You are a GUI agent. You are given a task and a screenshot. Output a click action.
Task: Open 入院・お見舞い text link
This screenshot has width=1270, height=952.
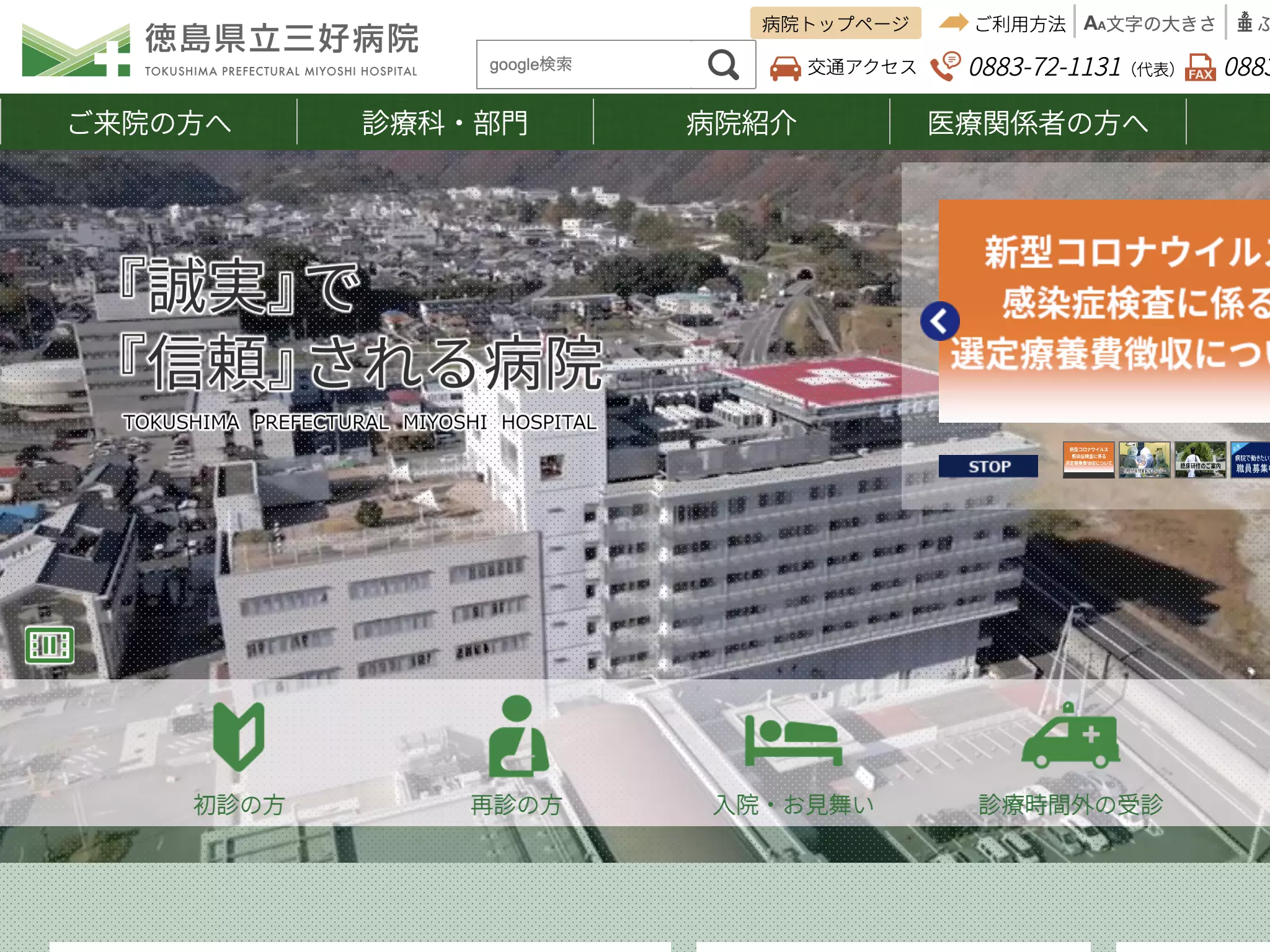point(793,804)
